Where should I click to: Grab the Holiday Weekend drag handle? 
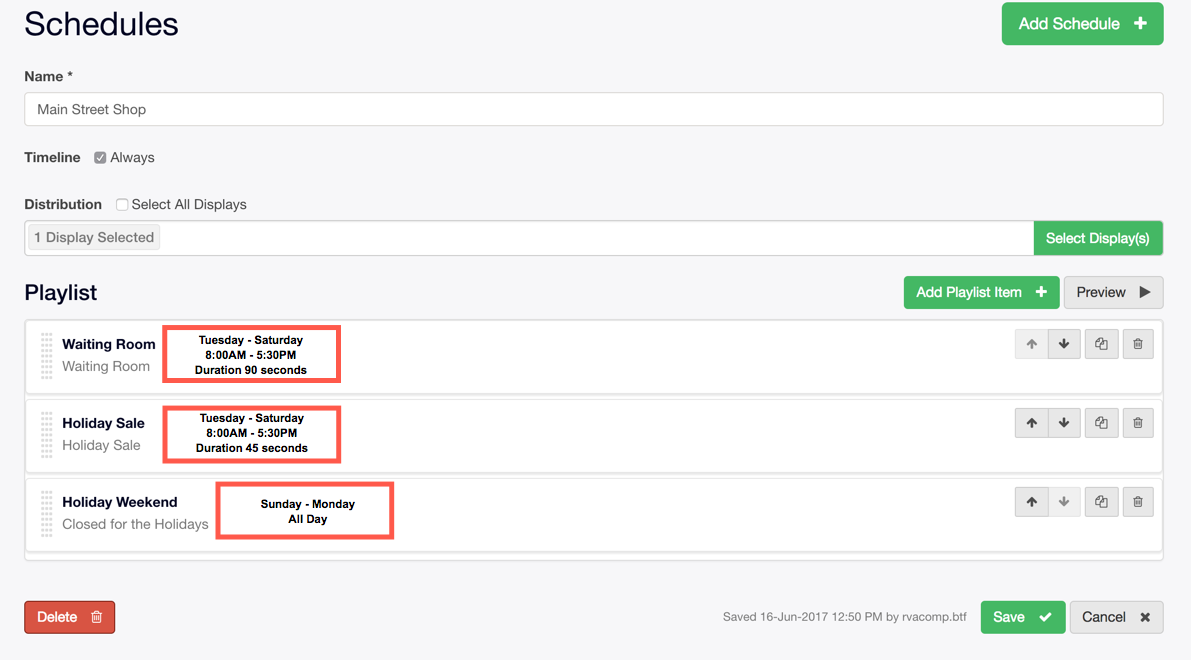46,513
